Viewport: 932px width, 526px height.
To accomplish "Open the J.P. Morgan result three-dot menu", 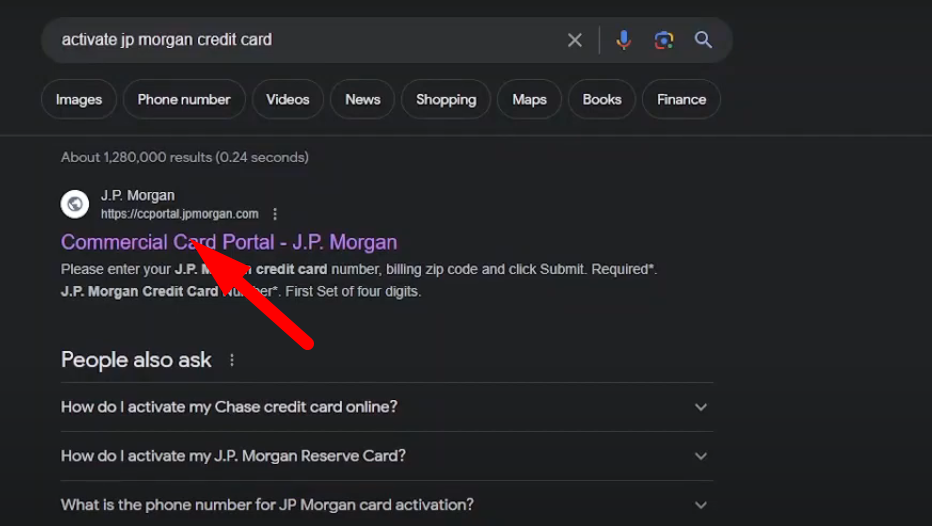I will (x=275, y=214).
